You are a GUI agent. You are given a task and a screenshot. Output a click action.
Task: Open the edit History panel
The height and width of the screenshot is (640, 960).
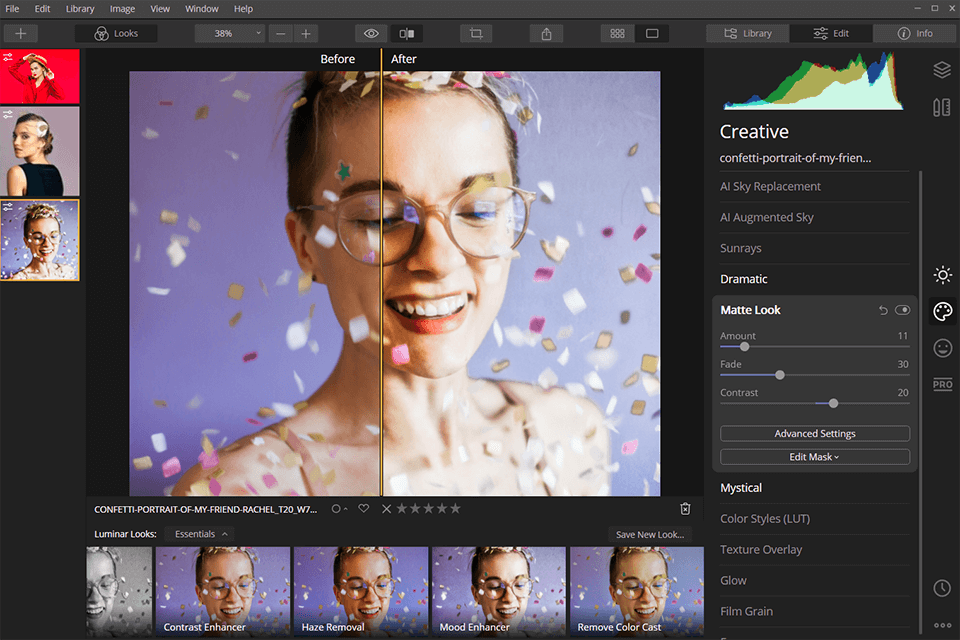pyautogui.click(x=941, y=589)
